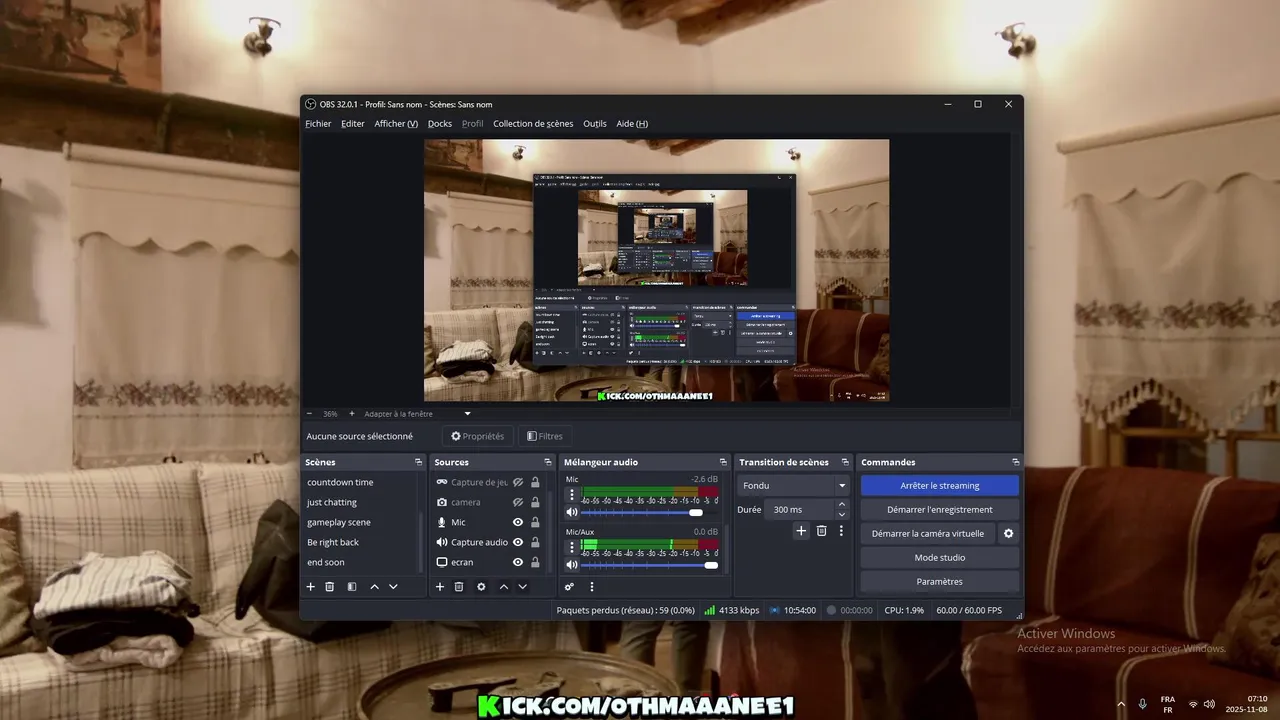
Task: Undock the Mélangeur audio panel icon
Action: (722, 462)
